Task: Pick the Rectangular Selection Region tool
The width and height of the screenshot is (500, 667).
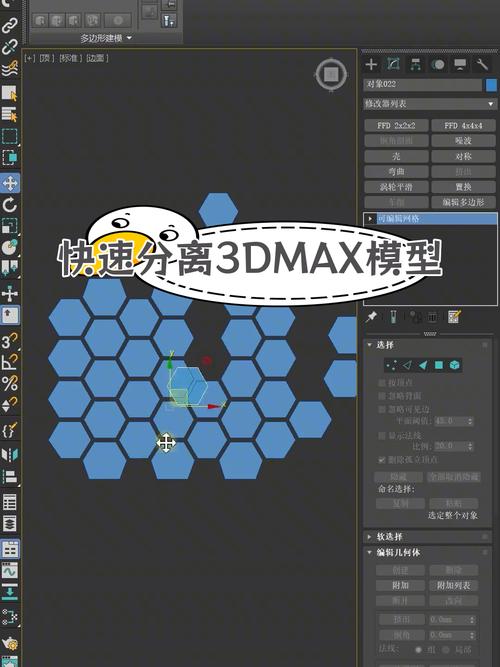Action: click(x=9, y=137)
